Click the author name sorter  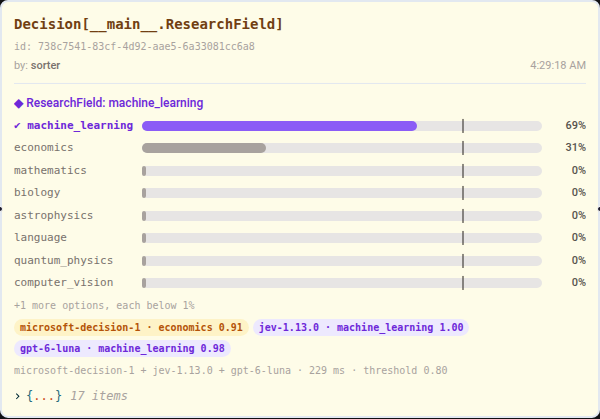pyautogui.click(x=46, y=65)
